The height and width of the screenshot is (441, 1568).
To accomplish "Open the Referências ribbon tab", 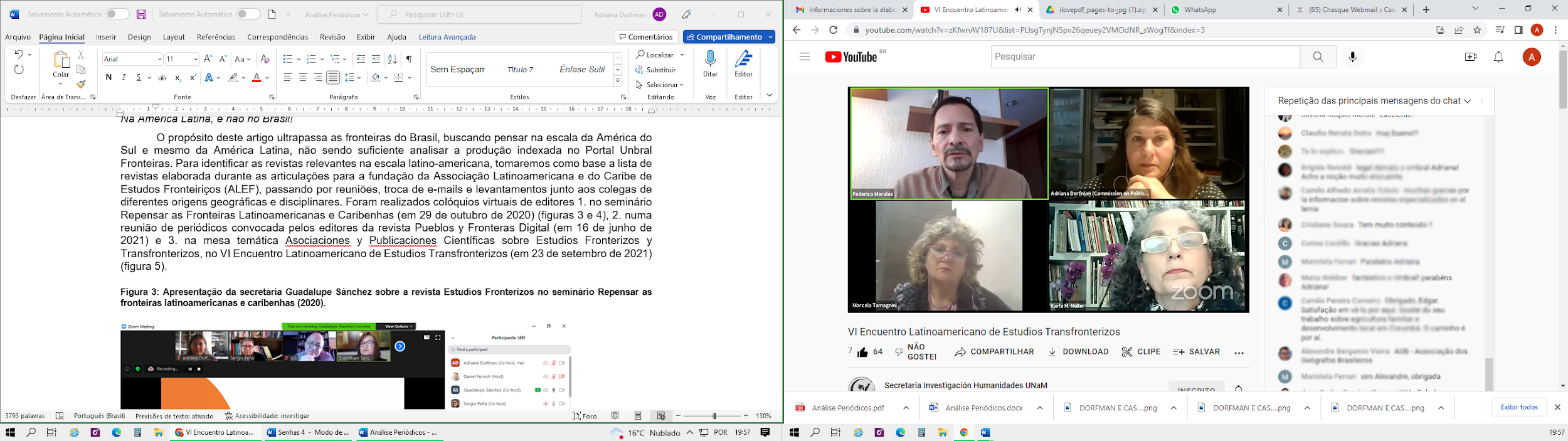I will [x=216, y=37].
